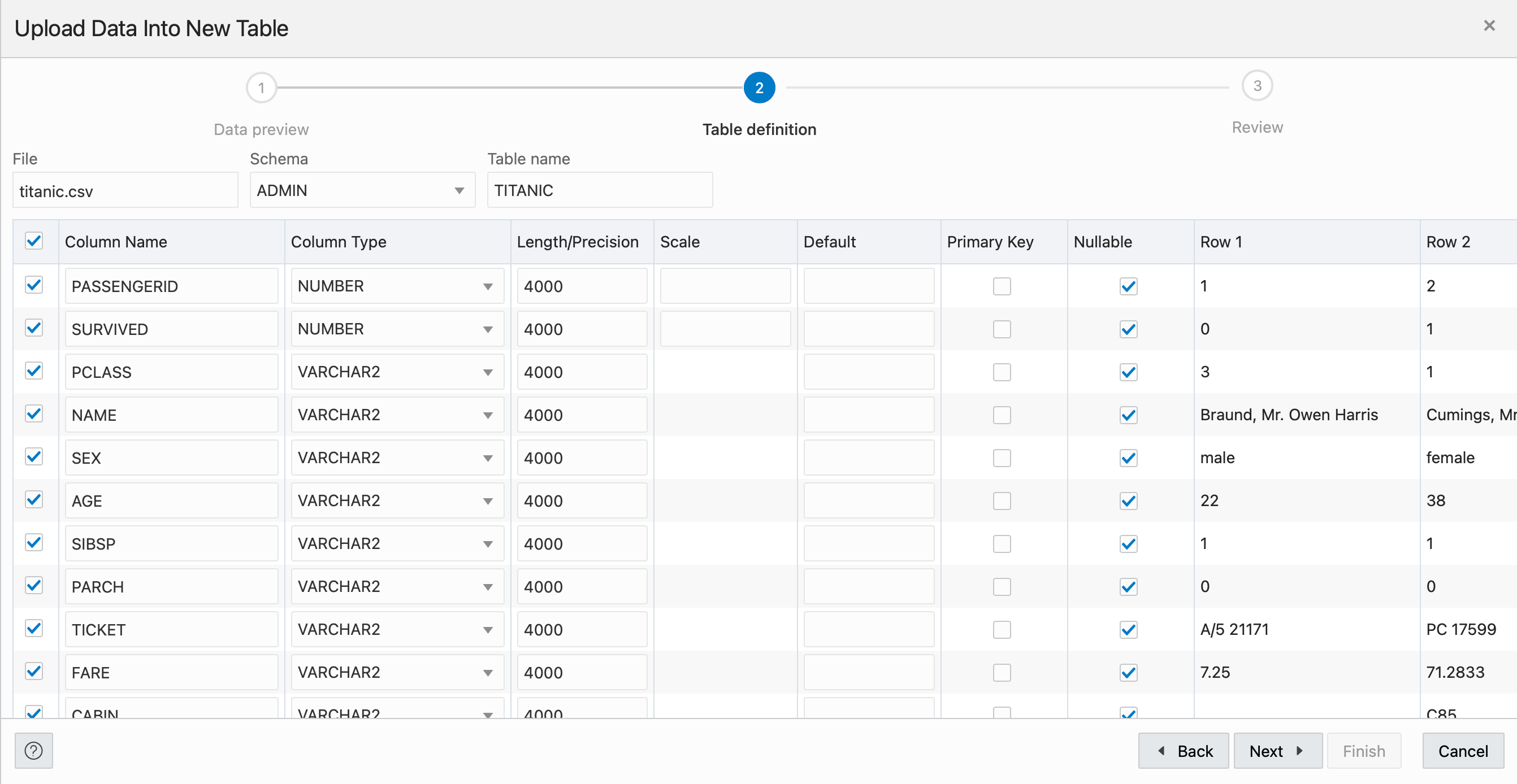Viewport: 1517px width, 784px height.
Task: Click the Length/Precision field for AGE
Action: click(582, 500)
